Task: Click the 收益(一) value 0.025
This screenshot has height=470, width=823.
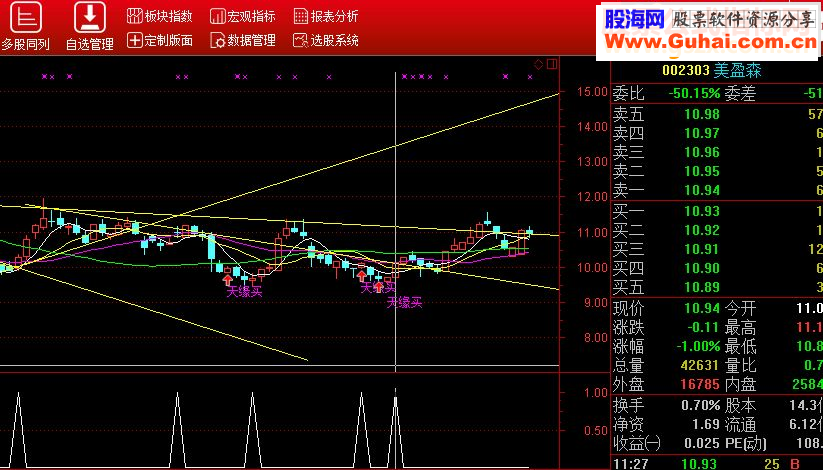Action: tap(702, 444)
